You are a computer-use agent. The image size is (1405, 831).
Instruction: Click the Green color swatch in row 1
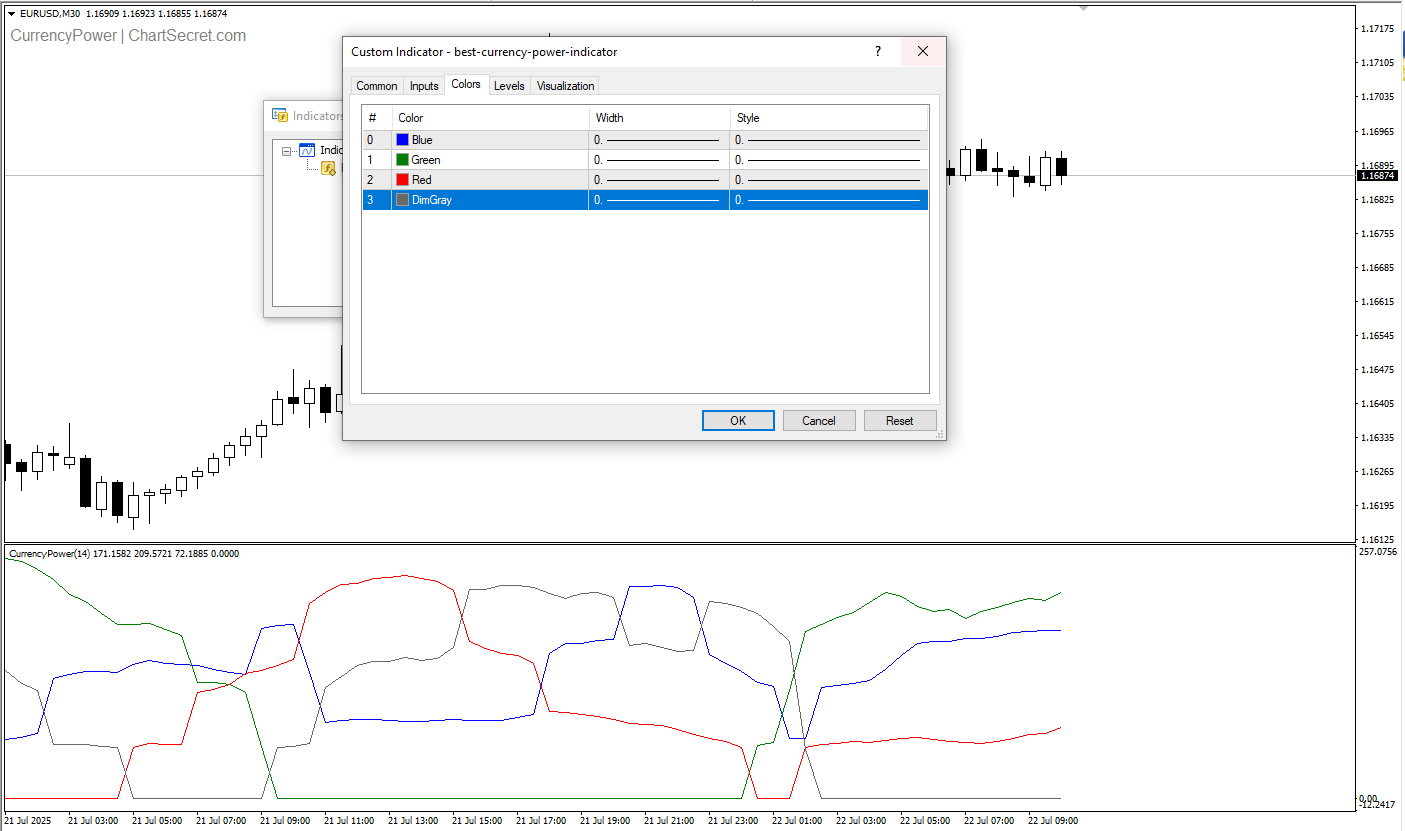pos(403,160)
